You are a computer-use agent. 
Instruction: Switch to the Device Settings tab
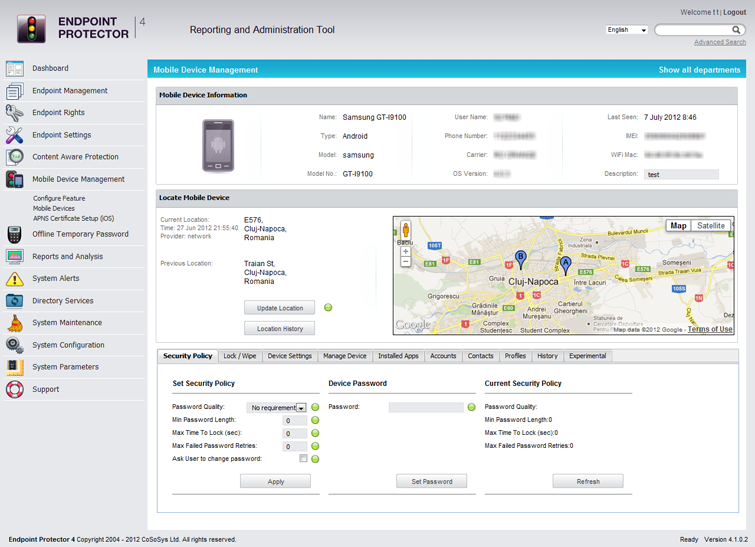tap(289, 356)
